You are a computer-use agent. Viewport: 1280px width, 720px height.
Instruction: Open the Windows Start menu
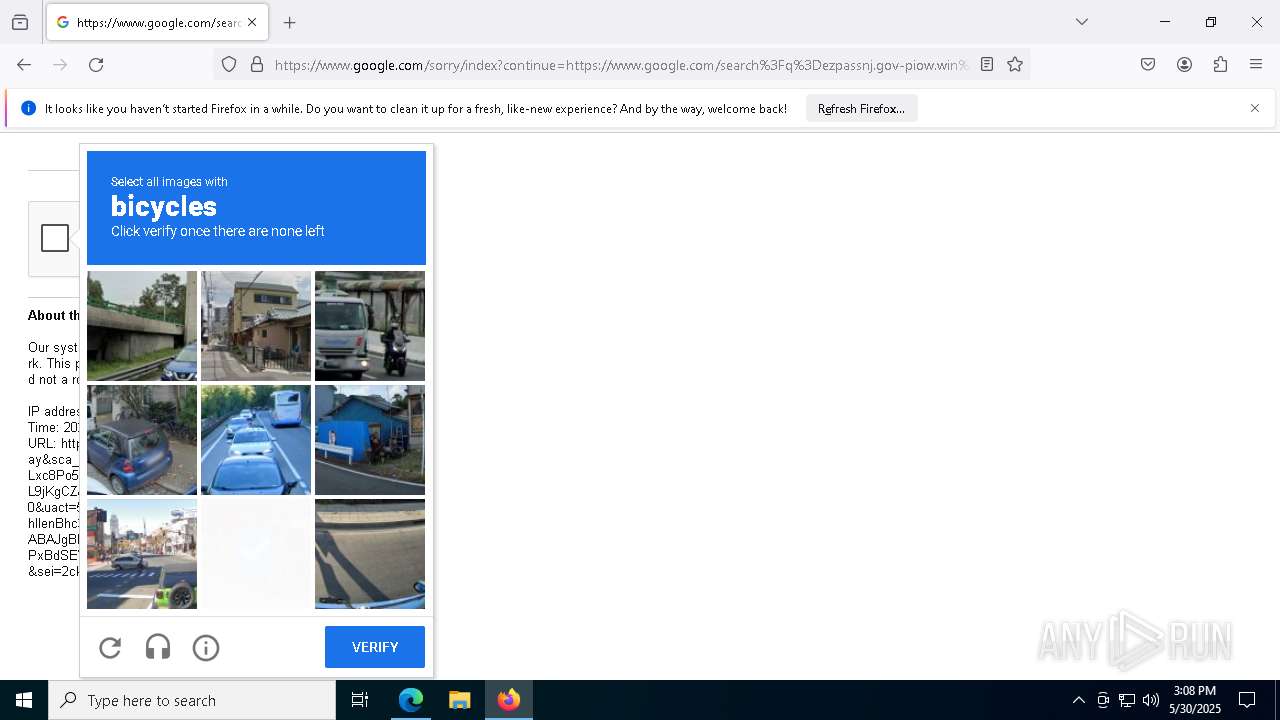click(x=24, y=700)
